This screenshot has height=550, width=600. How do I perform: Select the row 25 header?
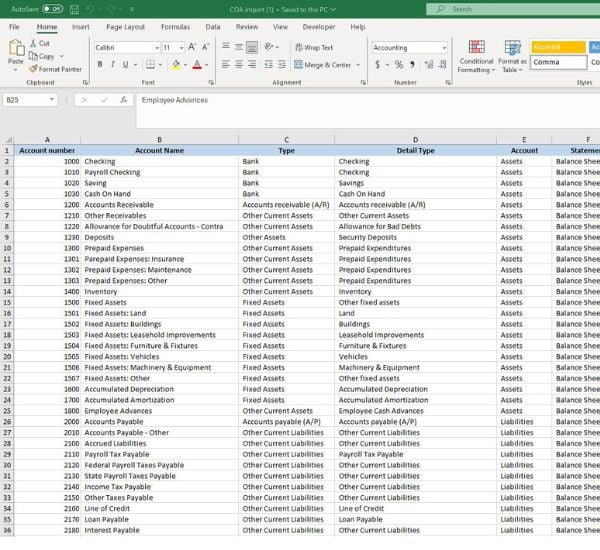[7, 411]
